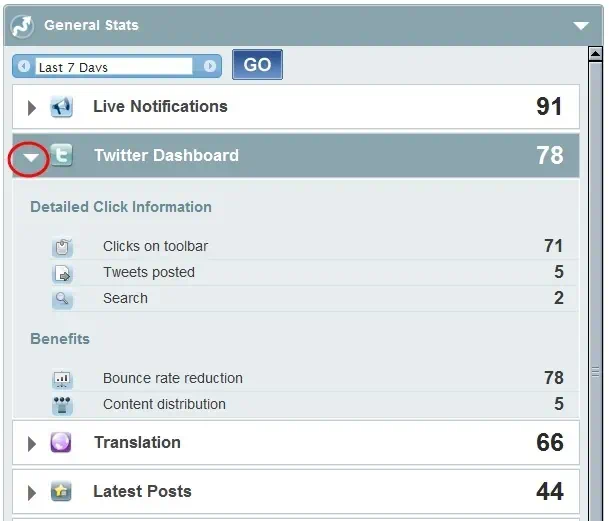609x521 pixels.
Task: Click the Bounce rate reduction value 78
Action: tap(553, 378)
